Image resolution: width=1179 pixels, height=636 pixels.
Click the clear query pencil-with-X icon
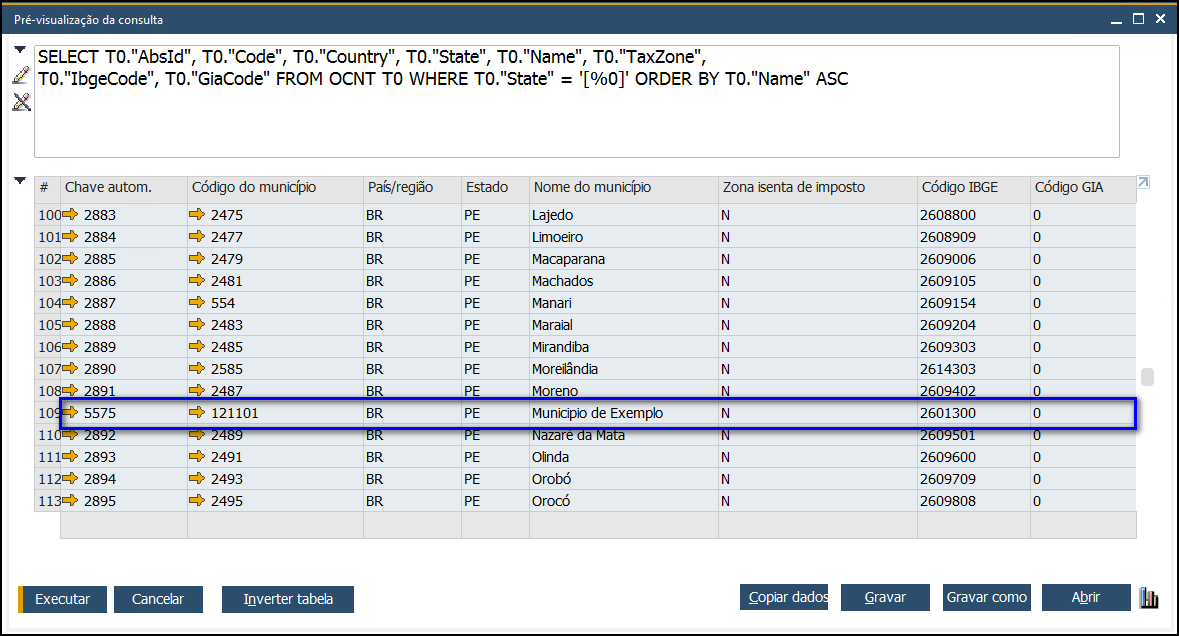tap(21, 102)
